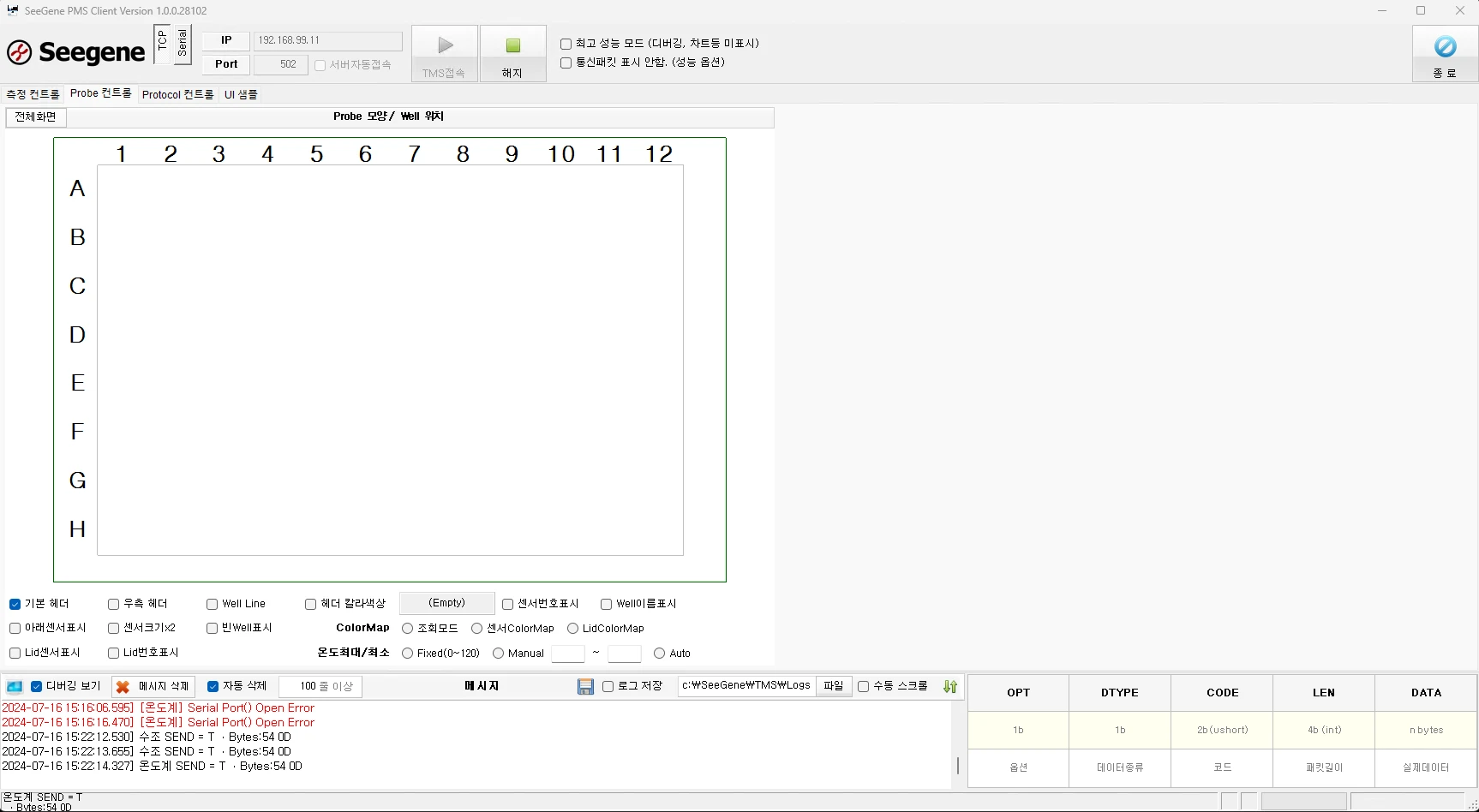Toggle the 서버자동접속 checkbox
The width and height of the screenshot is (1479, 812).
(x=320, y=65)
